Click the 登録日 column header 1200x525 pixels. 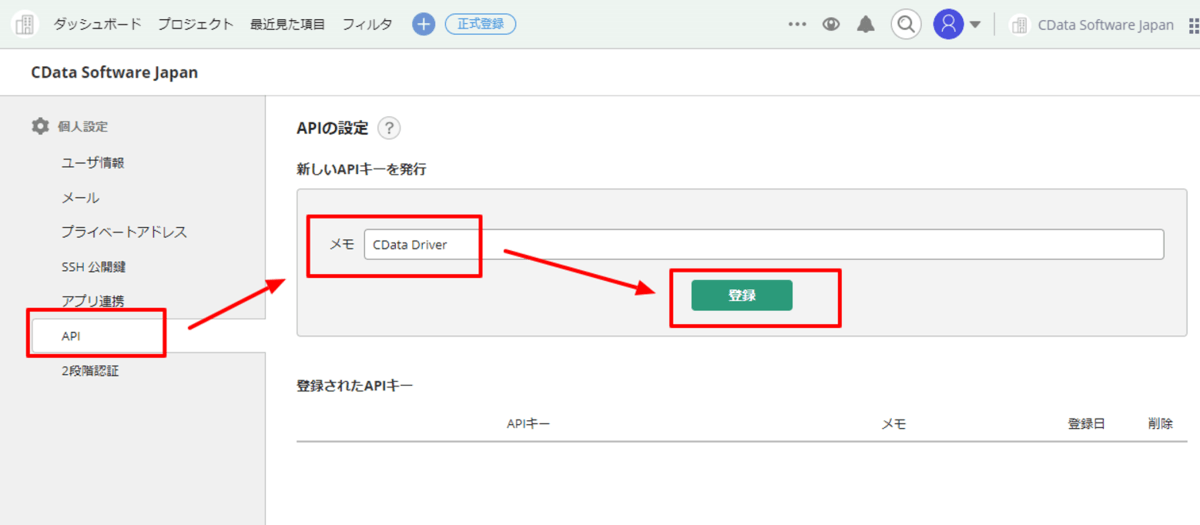click(1086, 424)
